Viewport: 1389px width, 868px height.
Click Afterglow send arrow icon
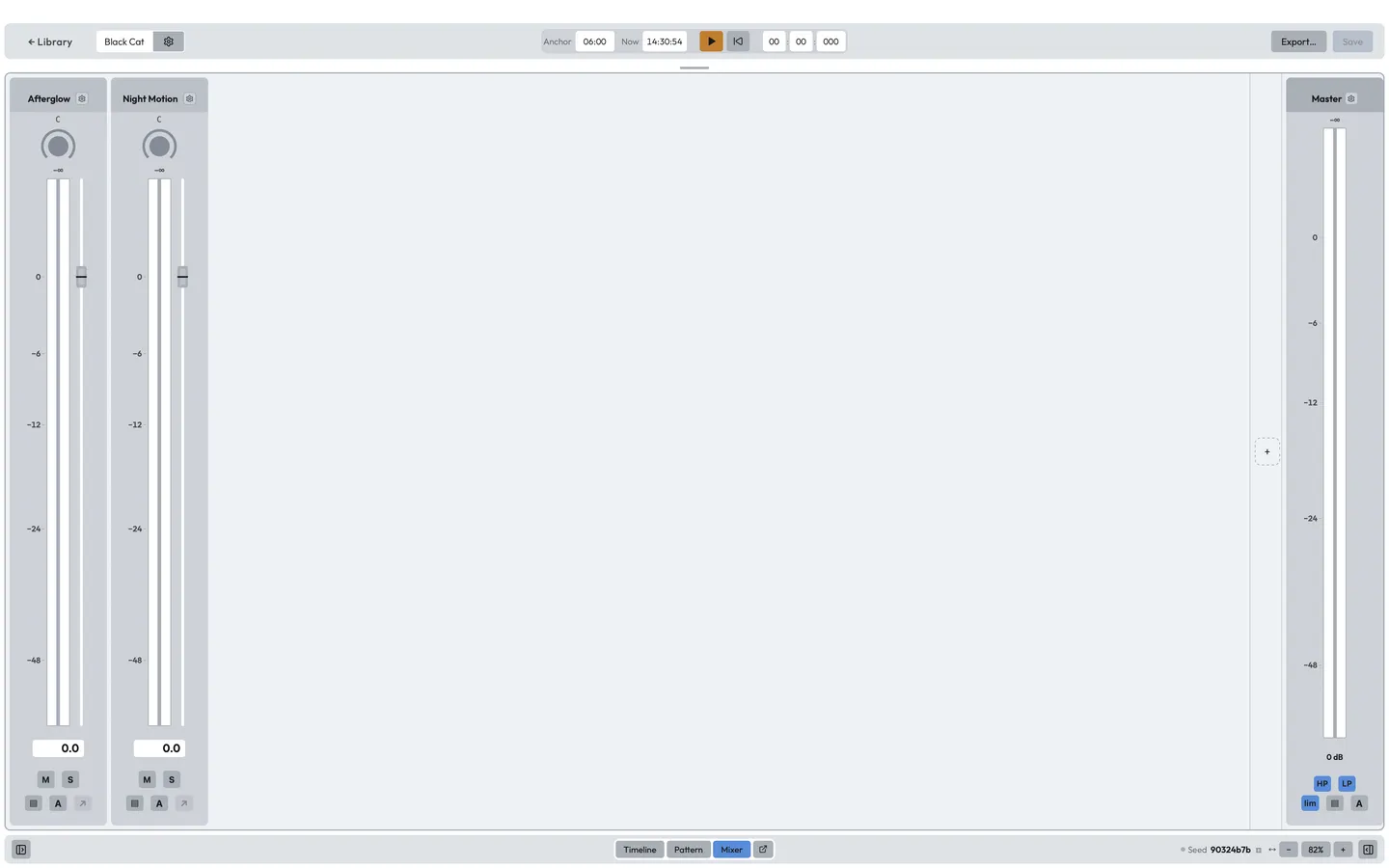83,803
